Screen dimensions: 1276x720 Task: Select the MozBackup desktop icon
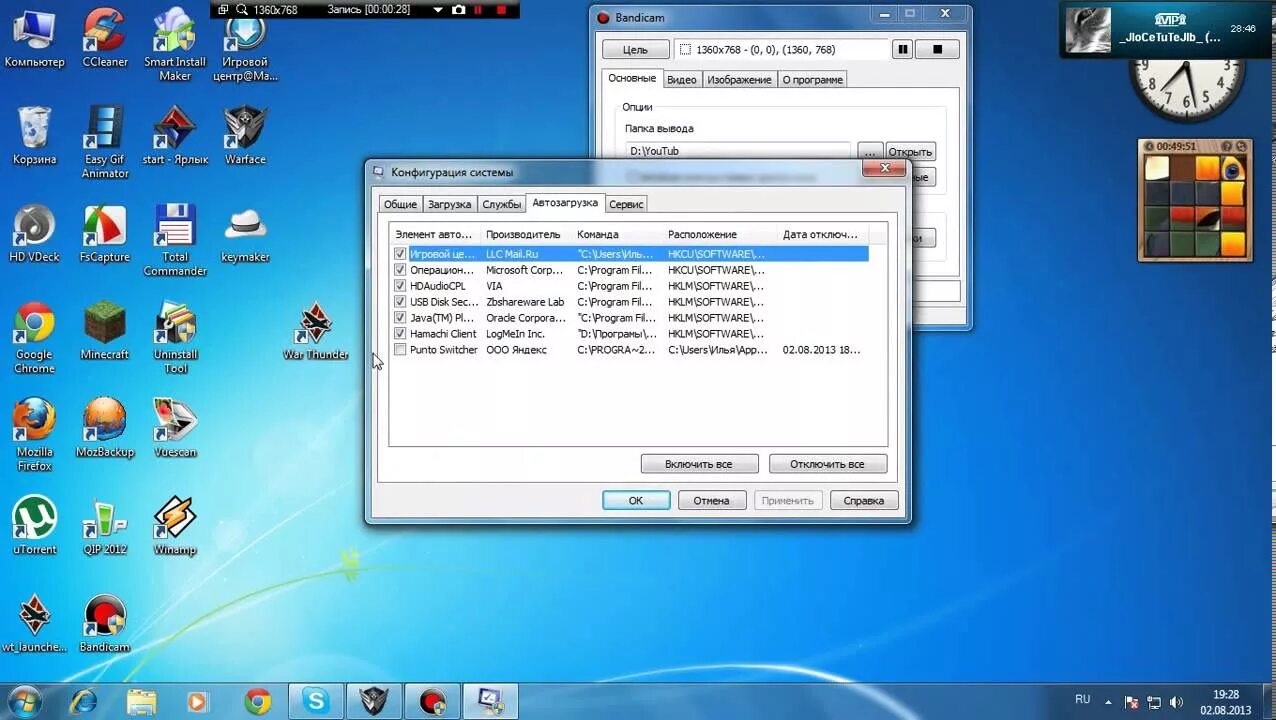tap(105, 428)
